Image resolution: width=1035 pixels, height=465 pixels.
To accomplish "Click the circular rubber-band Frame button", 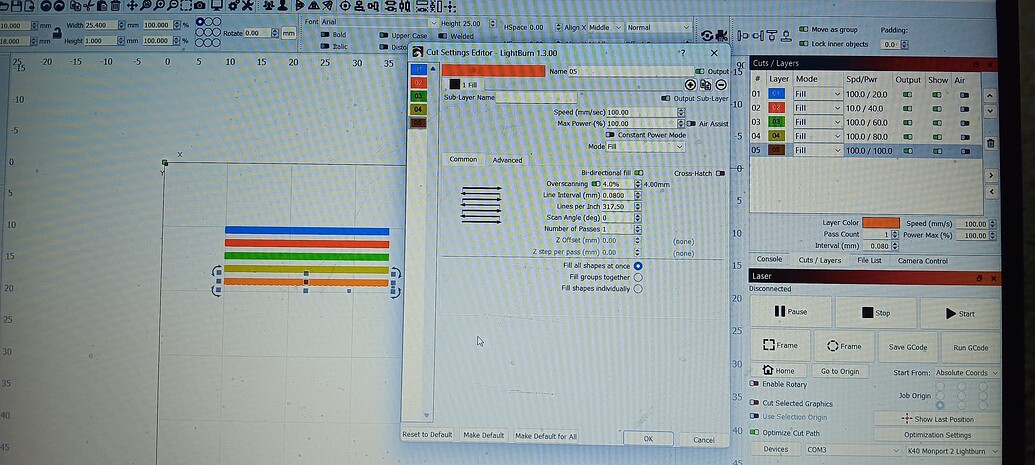I will click(845, 345).
